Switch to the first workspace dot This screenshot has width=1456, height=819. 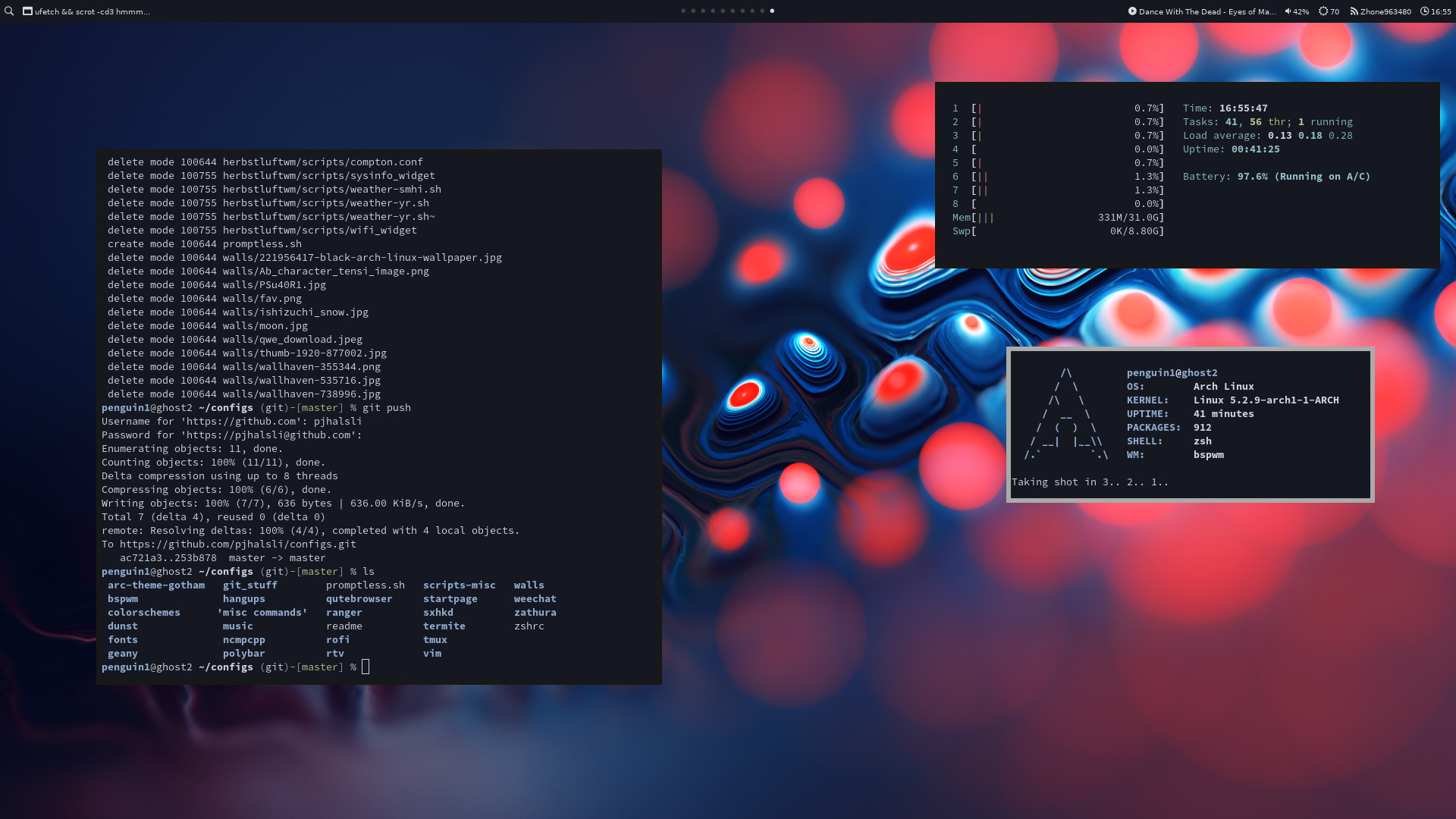[683, 11]
